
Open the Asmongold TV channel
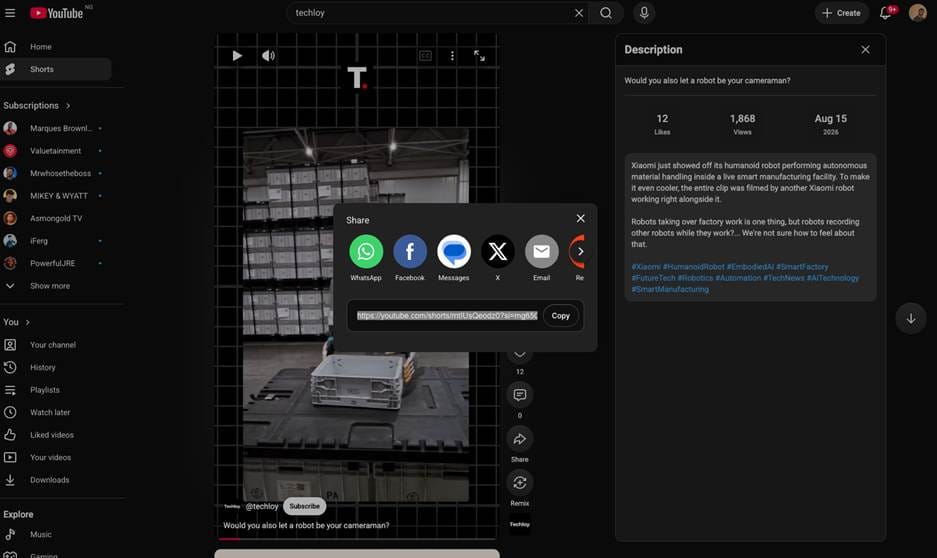56,218
